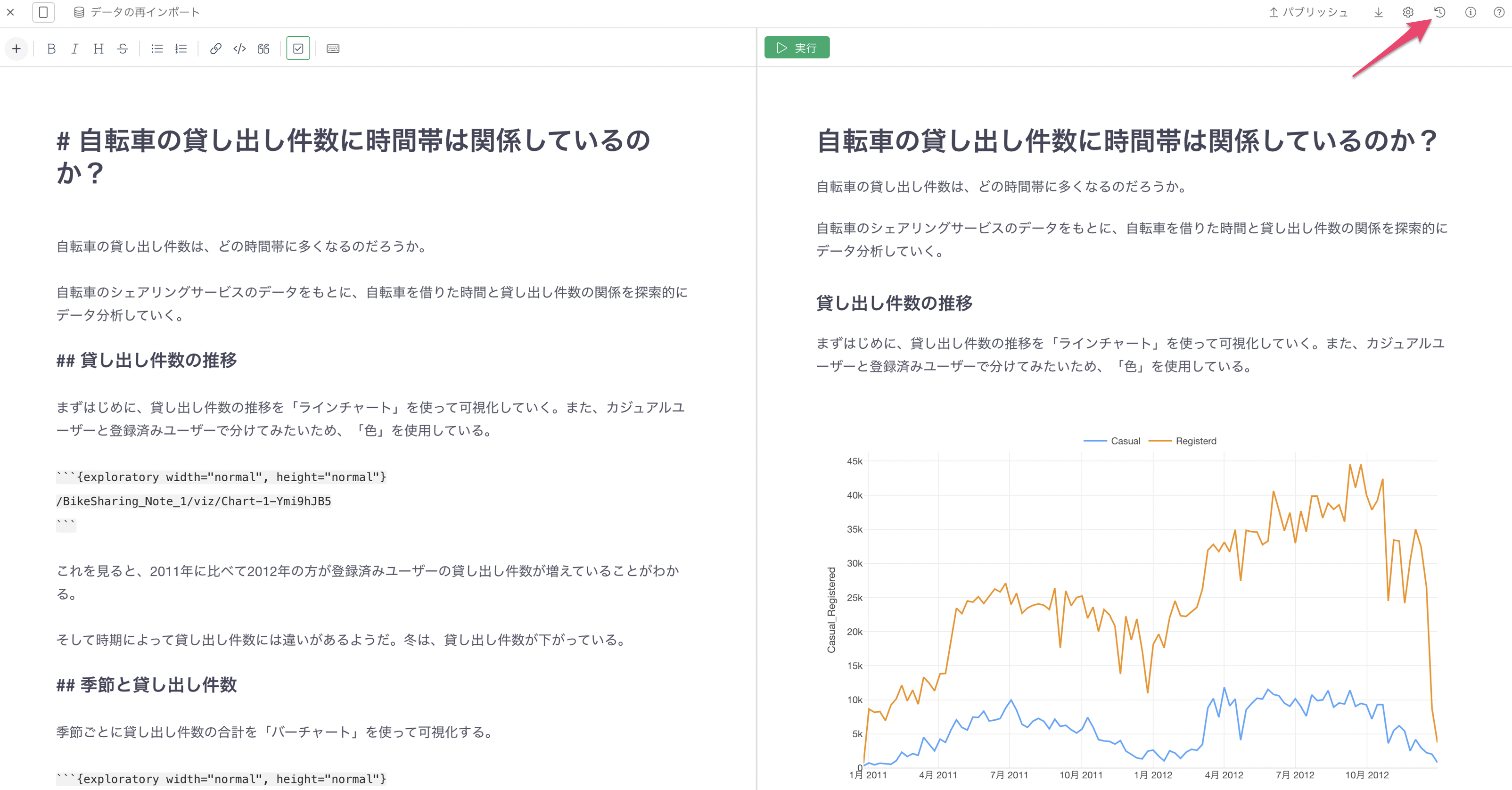Click the 7月 2011 x-axis label
The width and height of the screenshot is (1512, 790).
point(1009,775)
